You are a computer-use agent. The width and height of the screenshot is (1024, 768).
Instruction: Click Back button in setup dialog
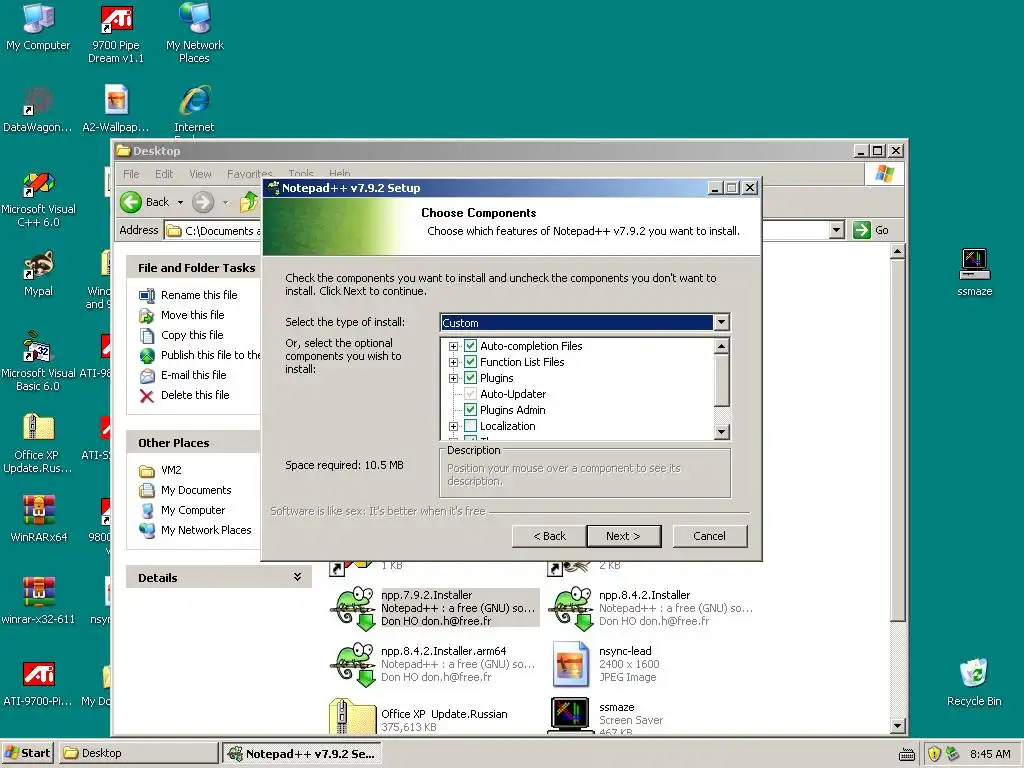tap(549, 536)
